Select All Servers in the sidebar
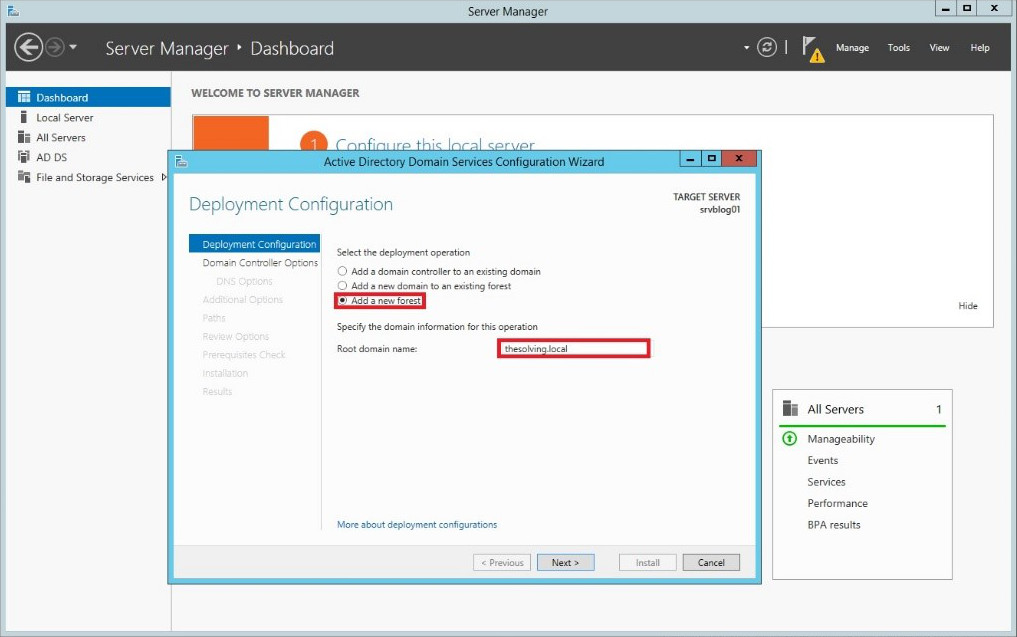The height and width of the screenshot is (637, 1017). (x=88, y=138)
